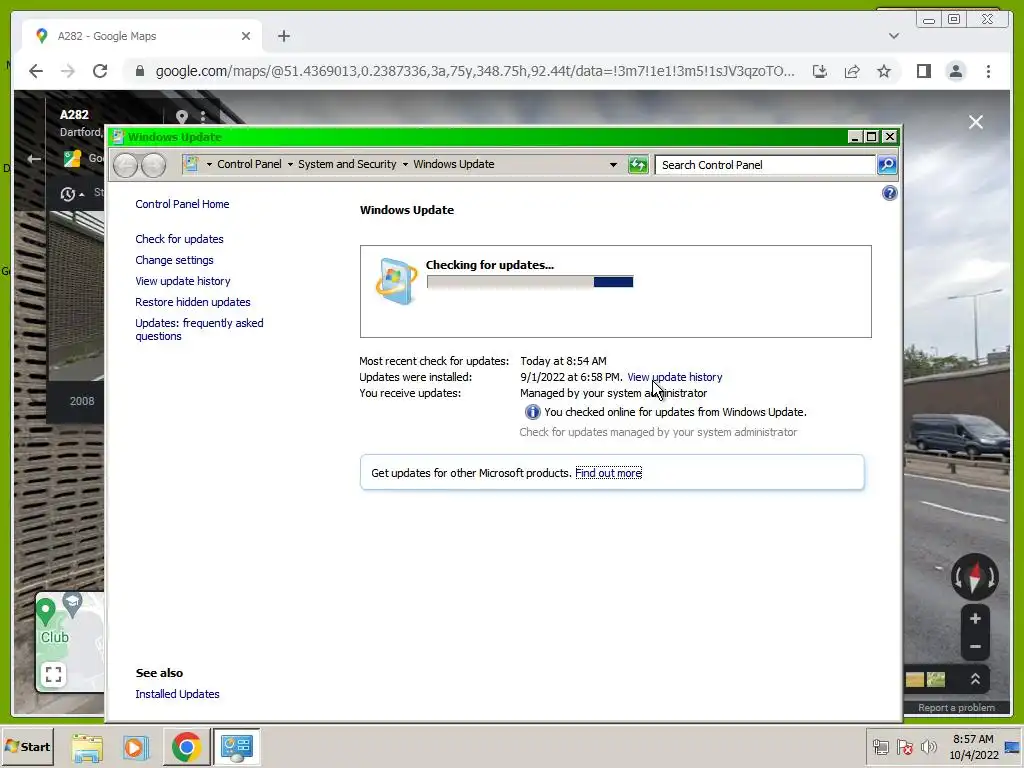This screenshot has height=768, width=1024.
Task: Open File Explorer from the taskbar
Action: [87, 747]
